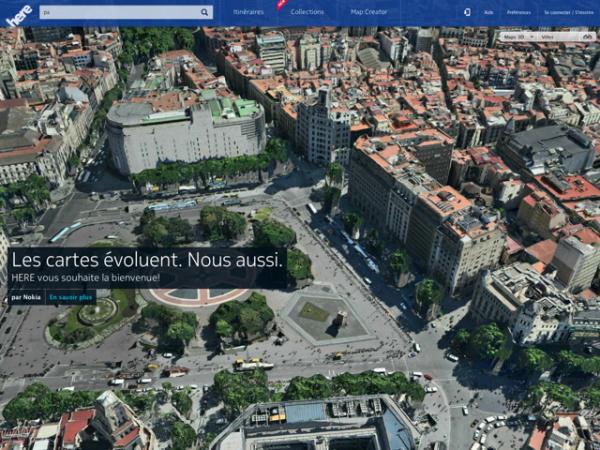Click the 'Les cartes évoluent' welcome banner
The height and width of the screenshot is (450, 600).
147,268
